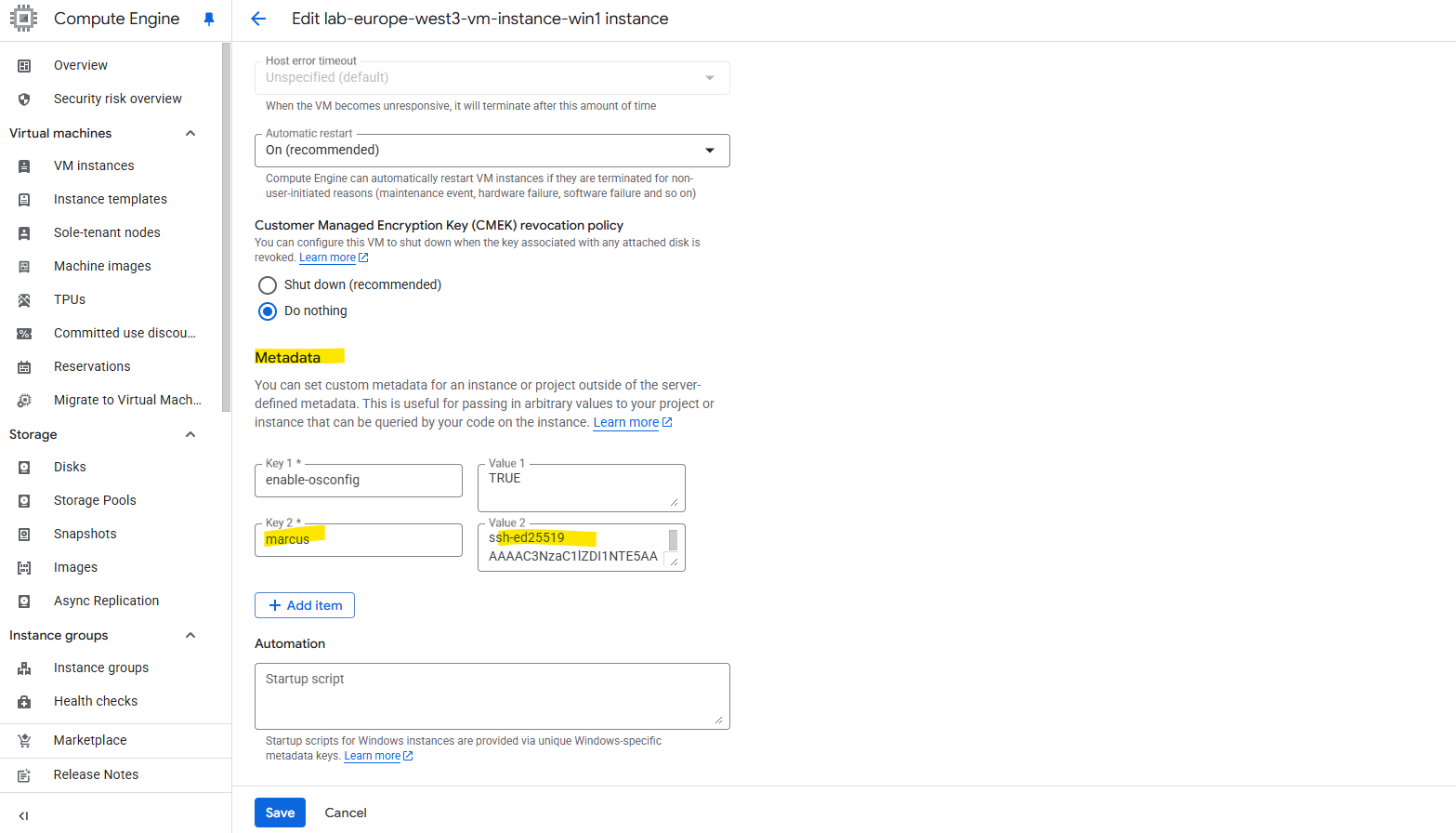Screen dimensions: 1456x833
Task: Open Storage Pools in the sidebar
Action: click(95, 500)
